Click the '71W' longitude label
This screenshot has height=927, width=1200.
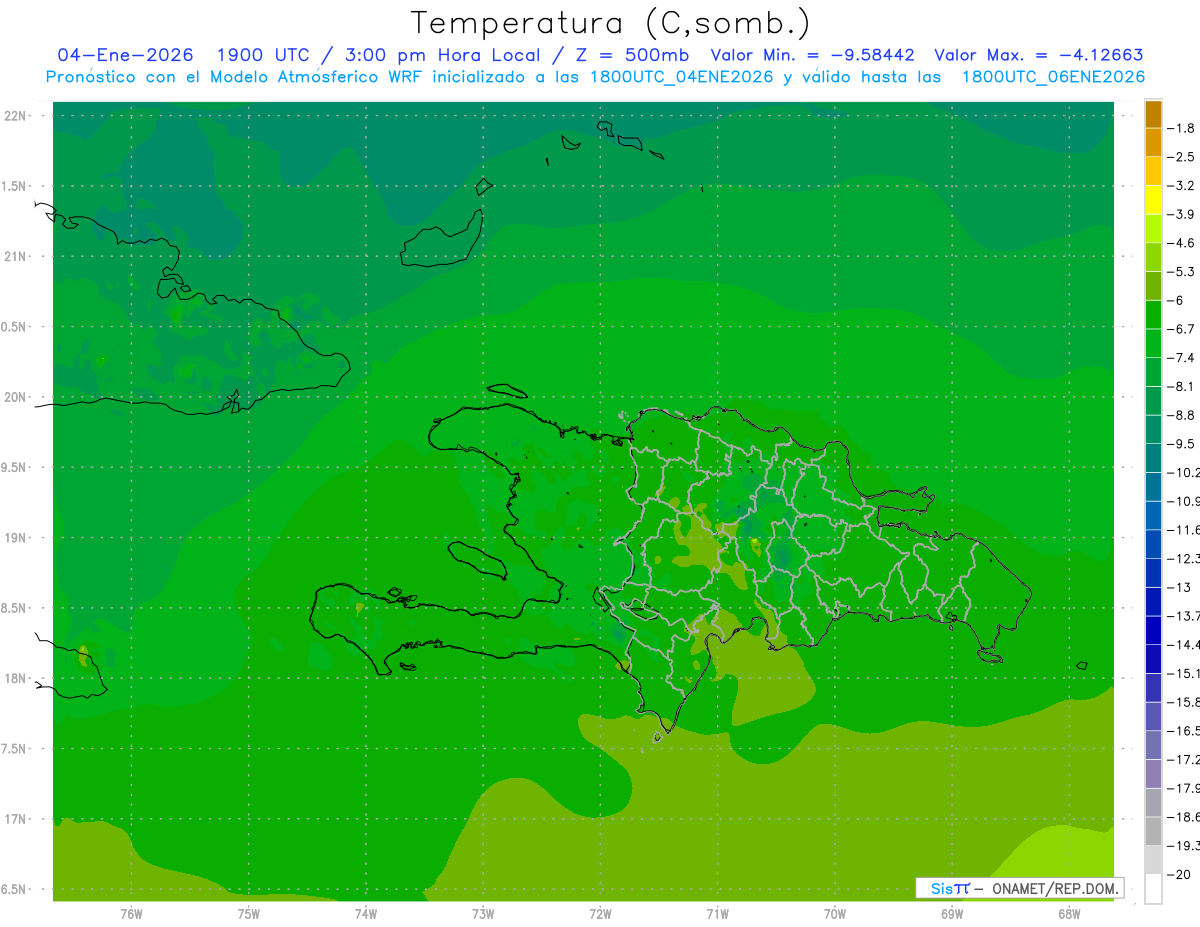(717, 914)
